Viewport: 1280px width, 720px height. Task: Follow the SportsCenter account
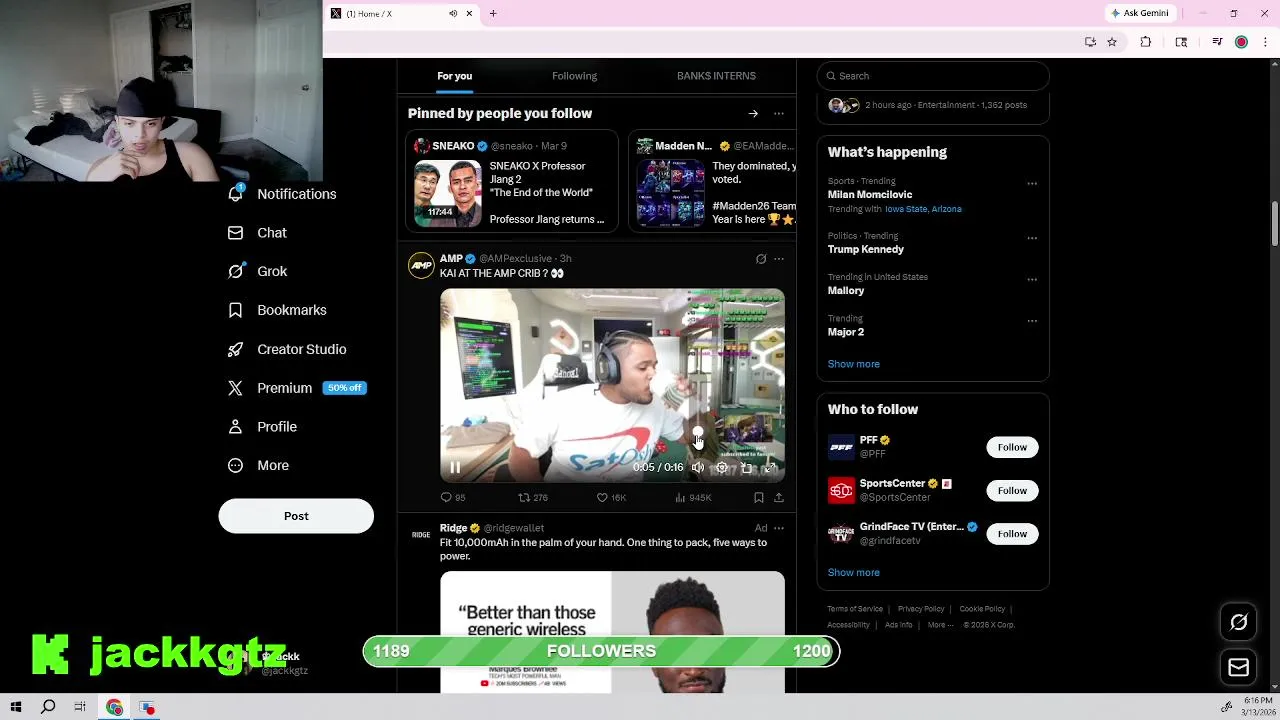[1012, 490]
